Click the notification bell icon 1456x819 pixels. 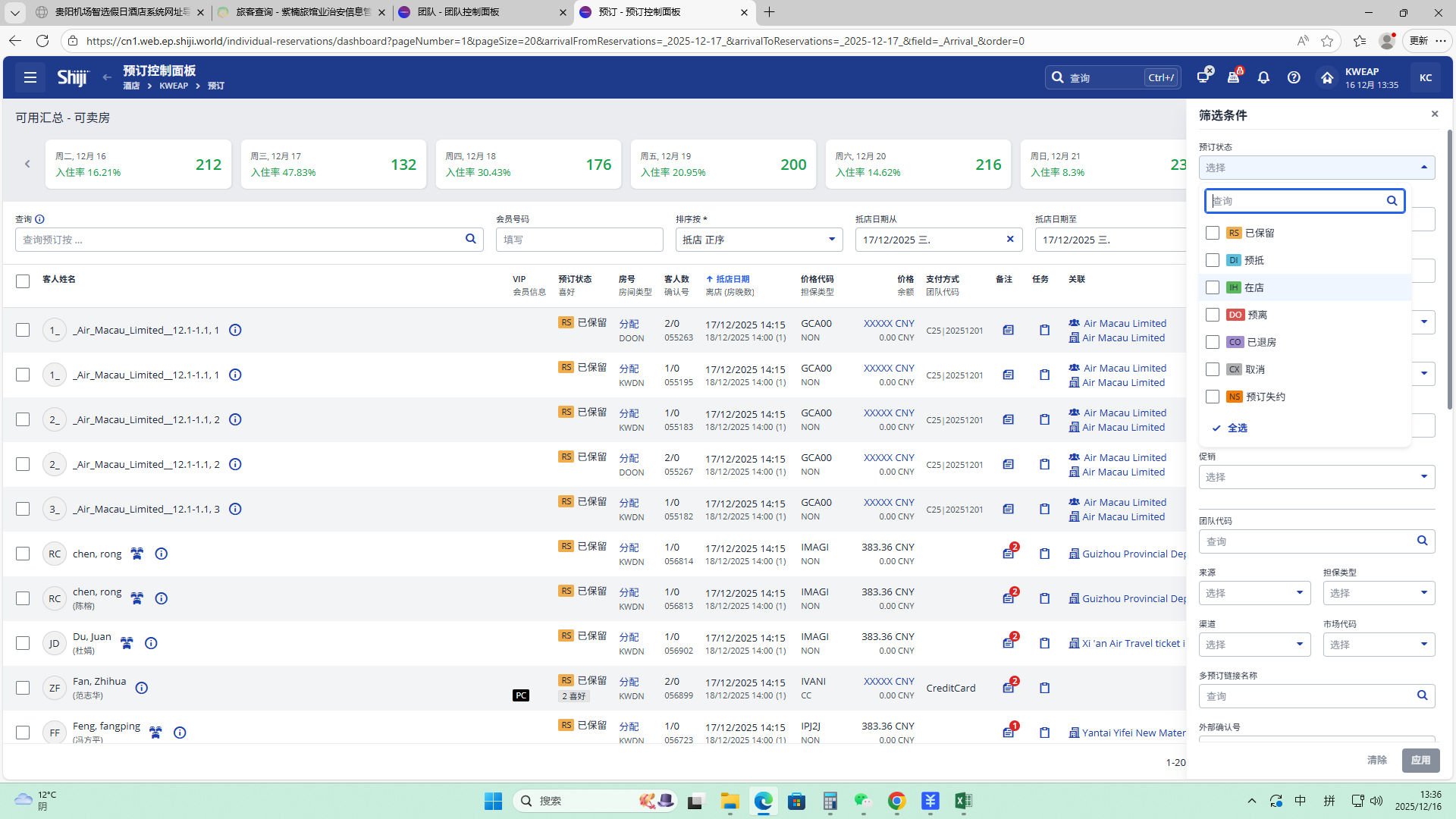coord(1263,77)
